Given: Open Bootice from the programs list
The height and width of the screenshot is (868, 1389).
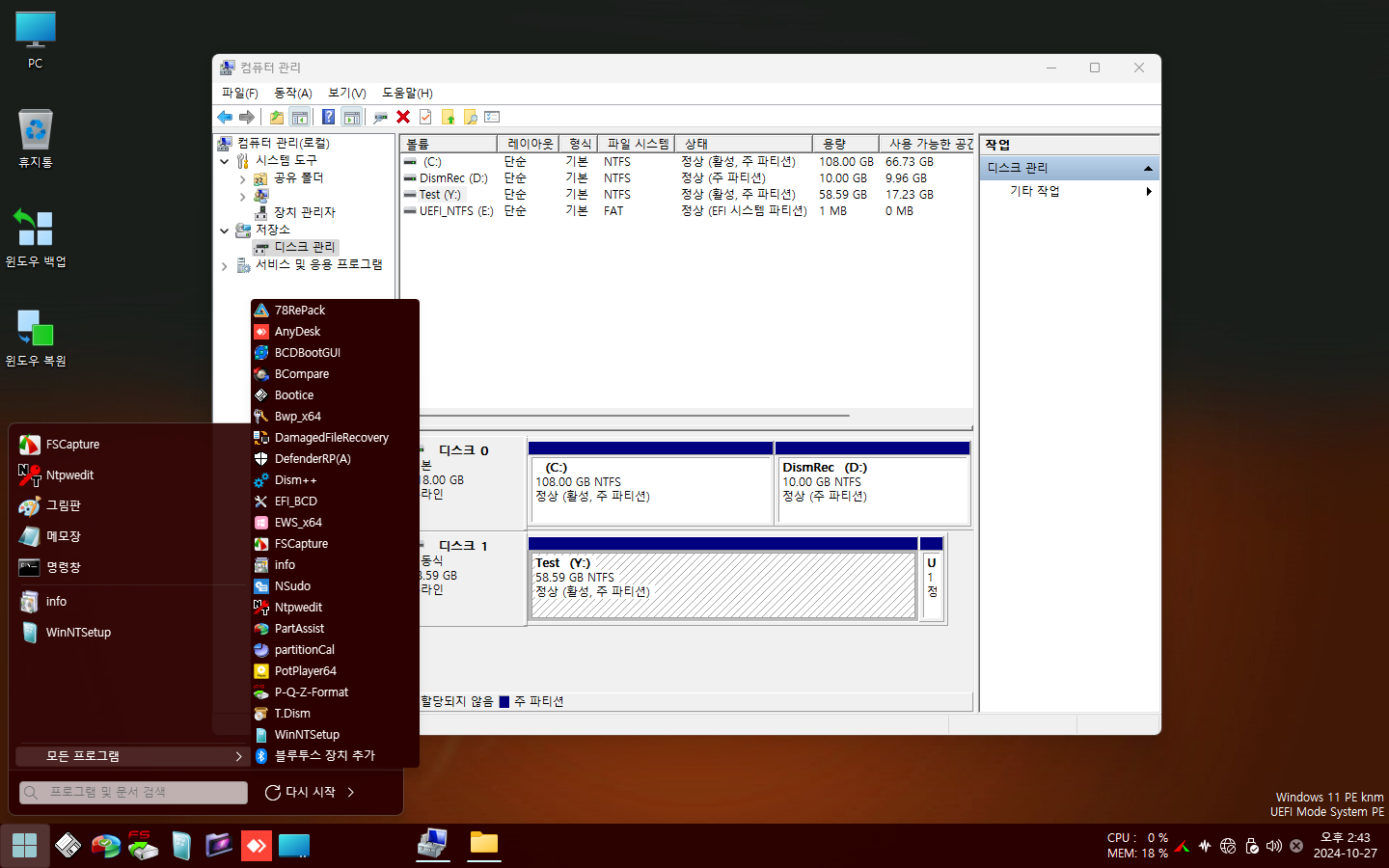Looking at the screenshot, I should click(334, 395).
